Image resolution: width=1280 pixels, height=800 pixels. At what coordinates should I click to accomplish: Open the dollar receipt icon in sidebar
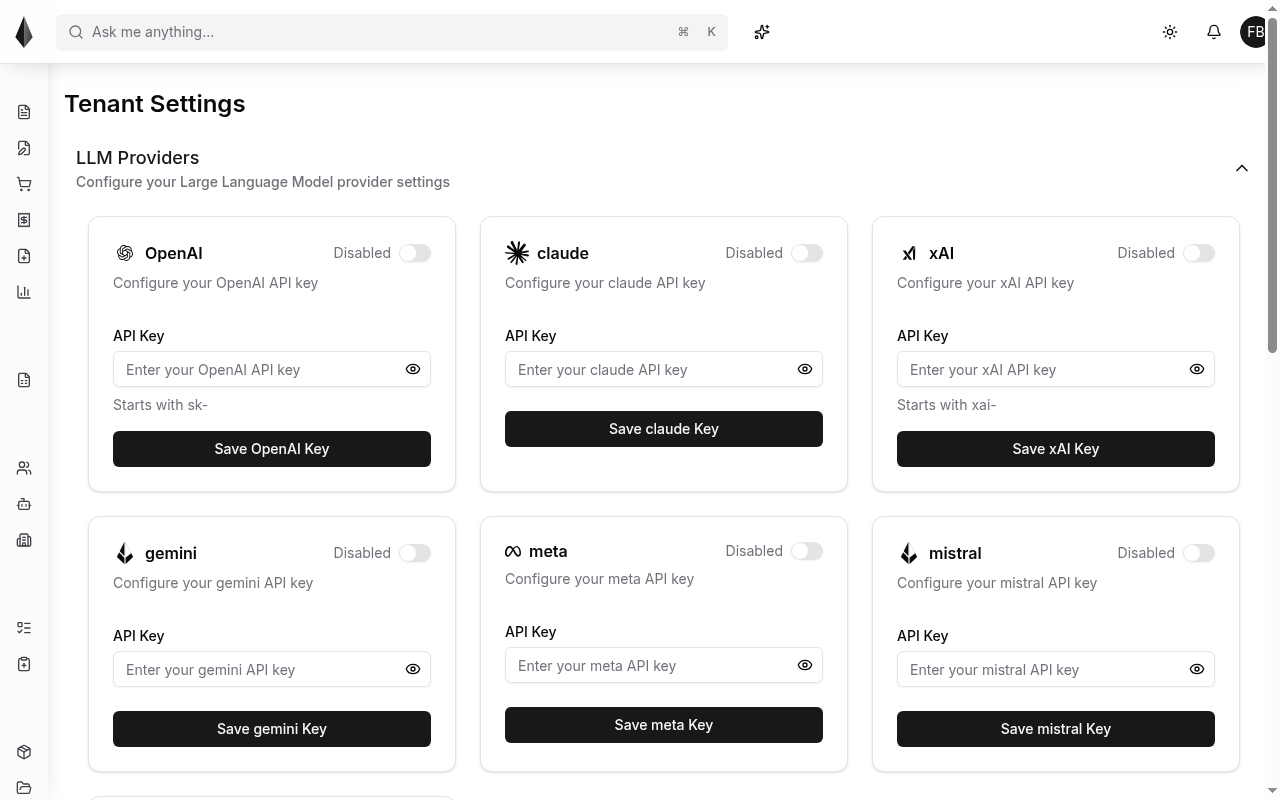pyautogui.click(x=24, y=220)
